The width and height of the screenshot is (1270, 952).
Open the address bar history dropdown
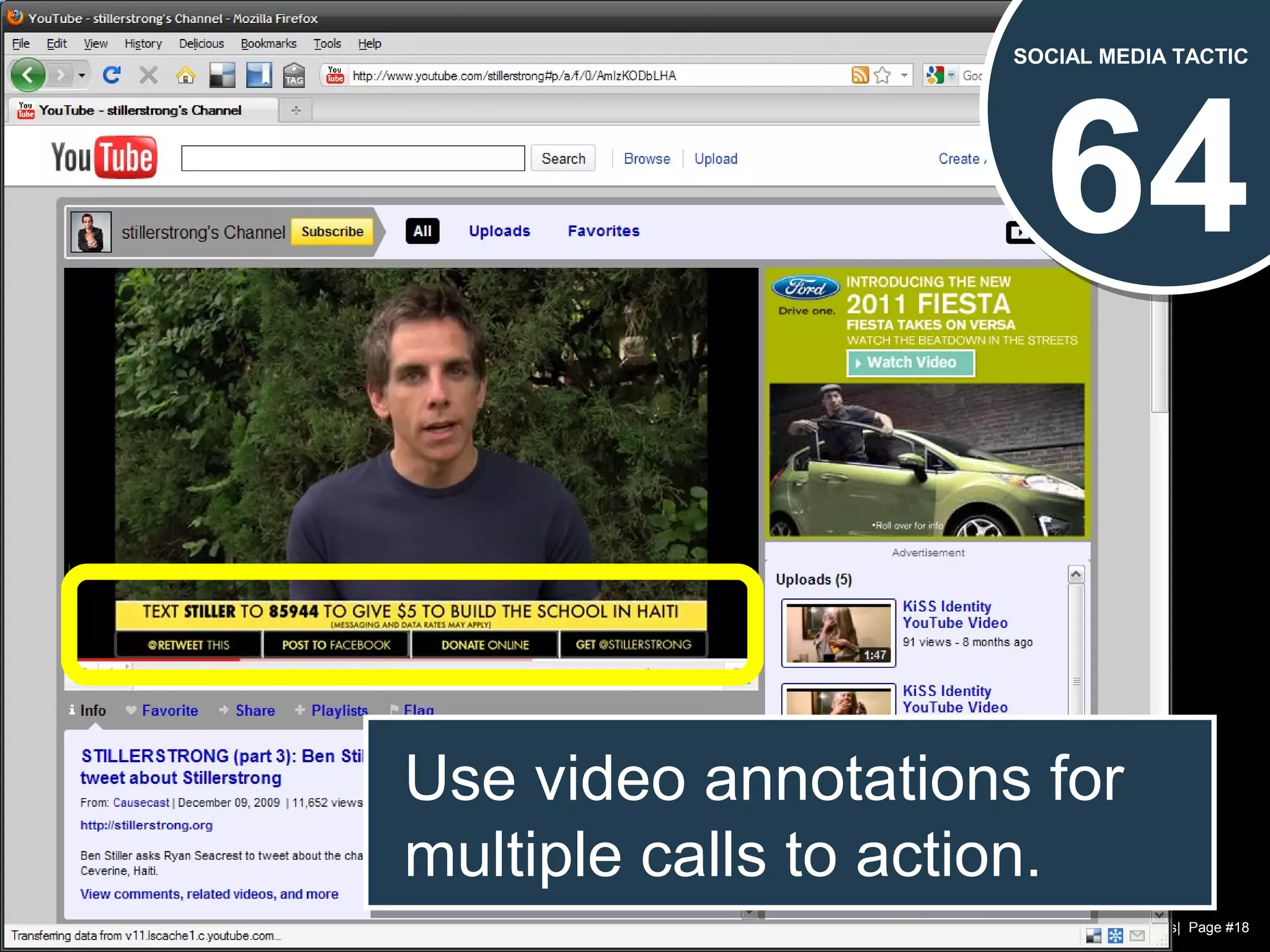[904, 76]
